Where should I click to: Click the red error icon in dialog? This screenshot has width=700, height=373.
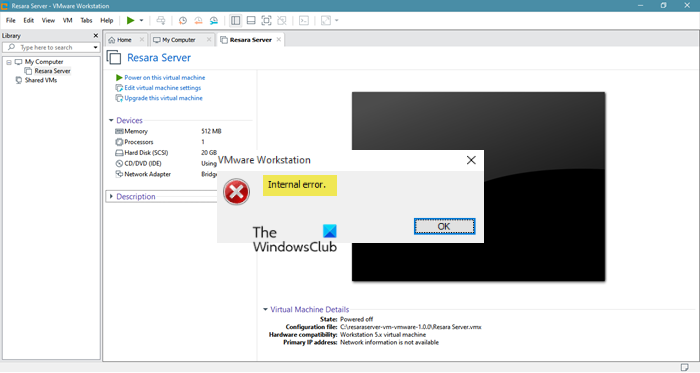coord(236,192)
